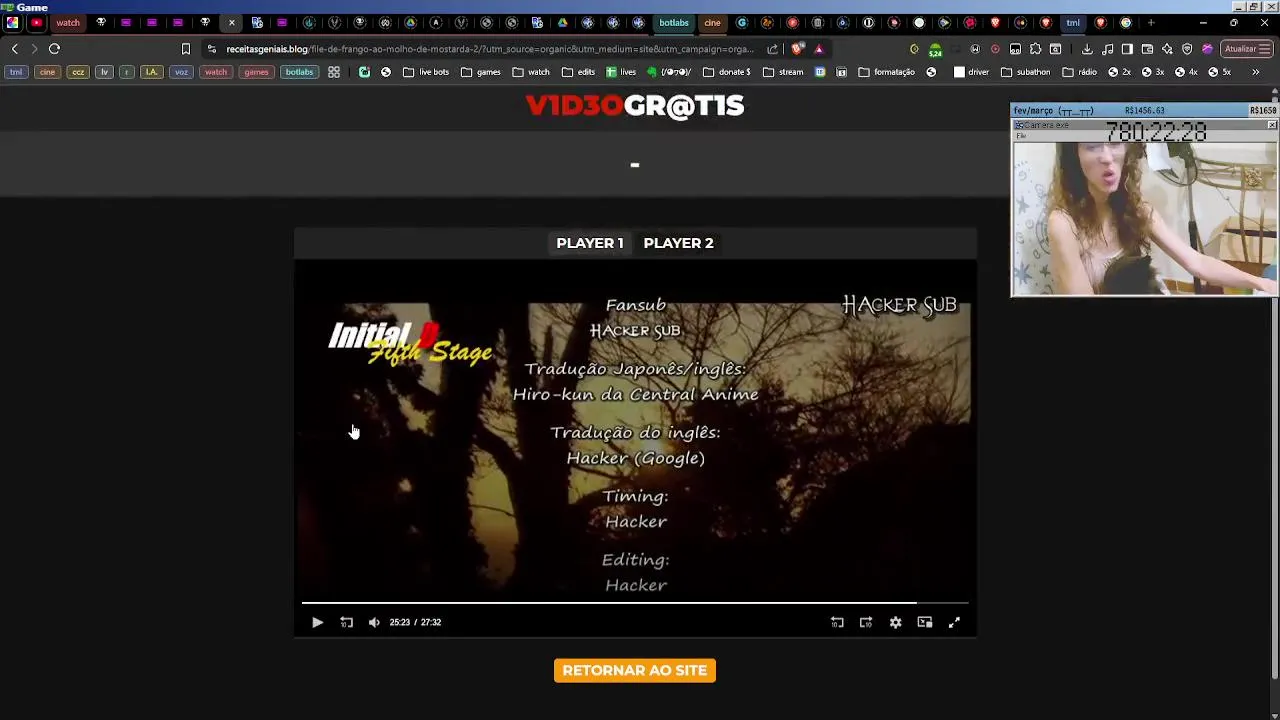The height and width of the screenshot is (720, 1280).
Task: Expand 'stream' bookmark folder
Action: [783, 72]
